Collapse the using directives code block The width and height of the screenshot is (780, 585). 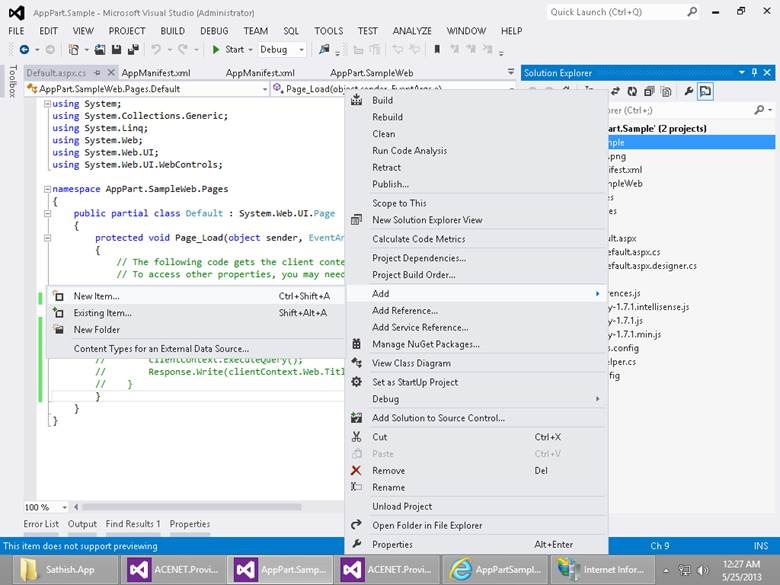47,103
